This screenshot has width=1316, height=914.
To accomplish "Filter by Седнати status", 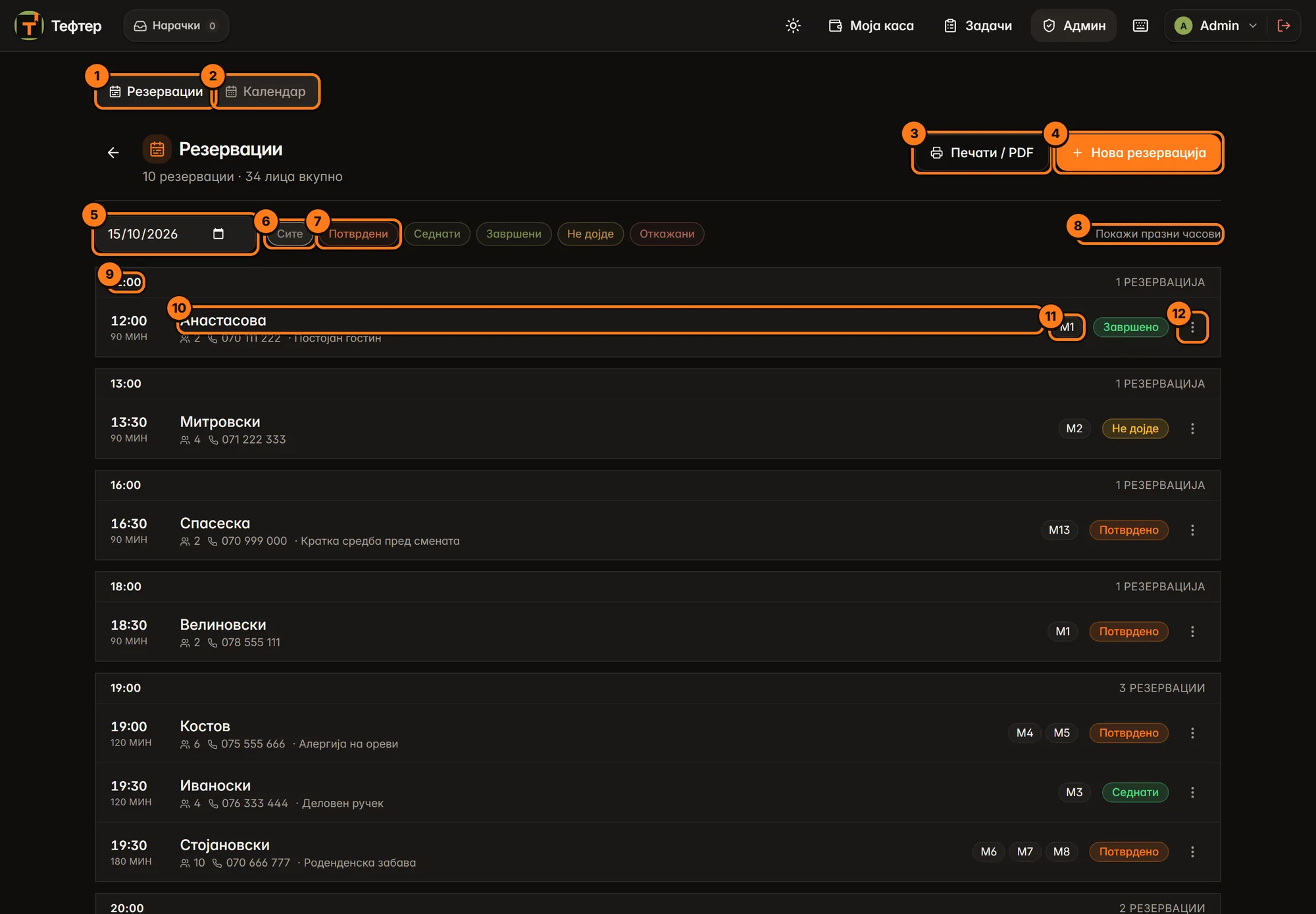I will click(x=437, y=234).
